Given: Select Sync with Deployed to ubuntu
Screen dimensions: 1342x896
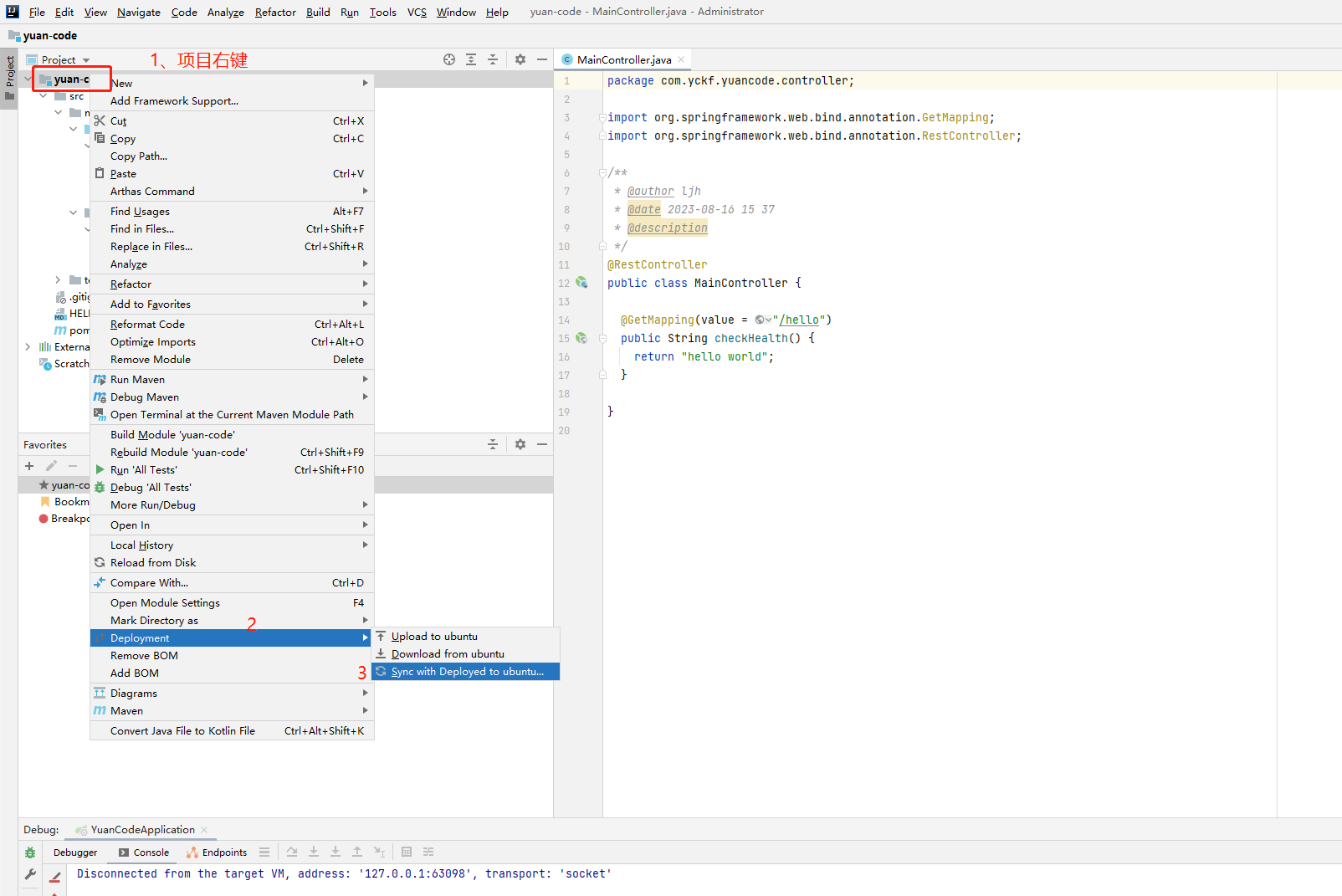Looking at the screenshot, I should pos(465,672).
